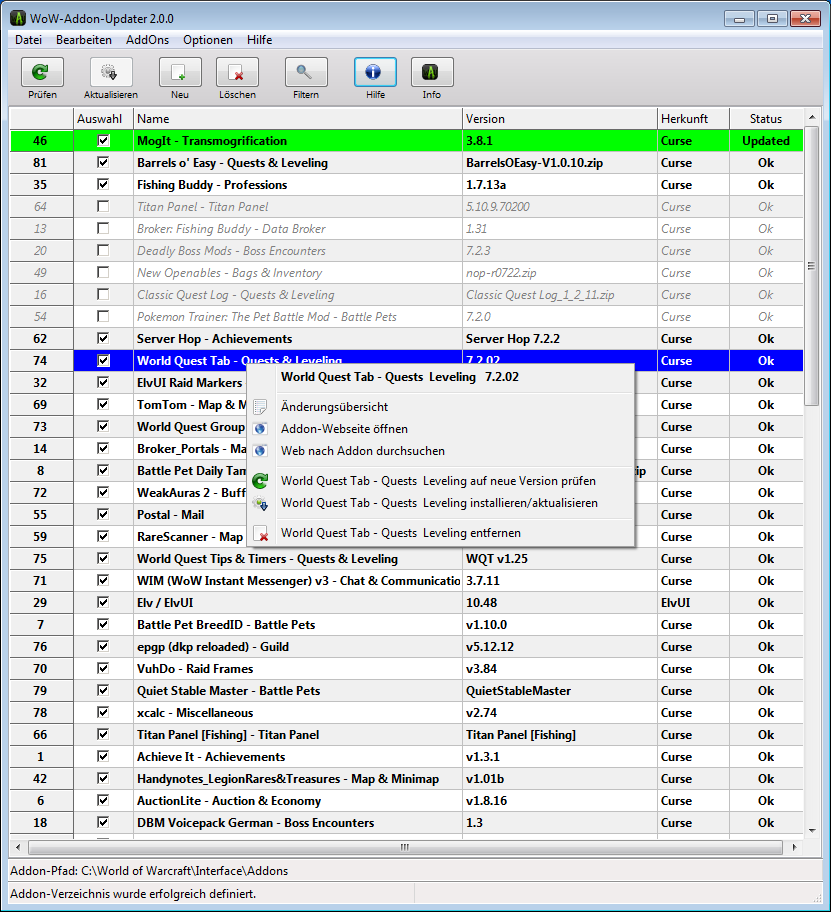The height and width of the screenshot is (912, 831).
Task: Open the Bearbeiten menu
Action: (x=84, y=40)
